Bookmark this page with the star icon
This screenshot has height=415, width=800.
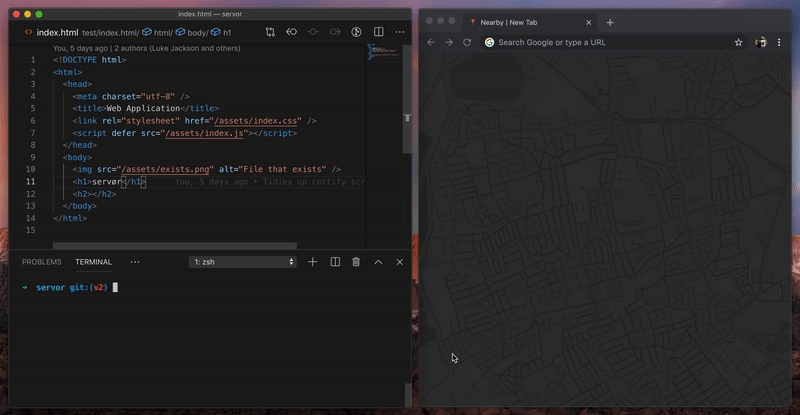tap(739, 42)
